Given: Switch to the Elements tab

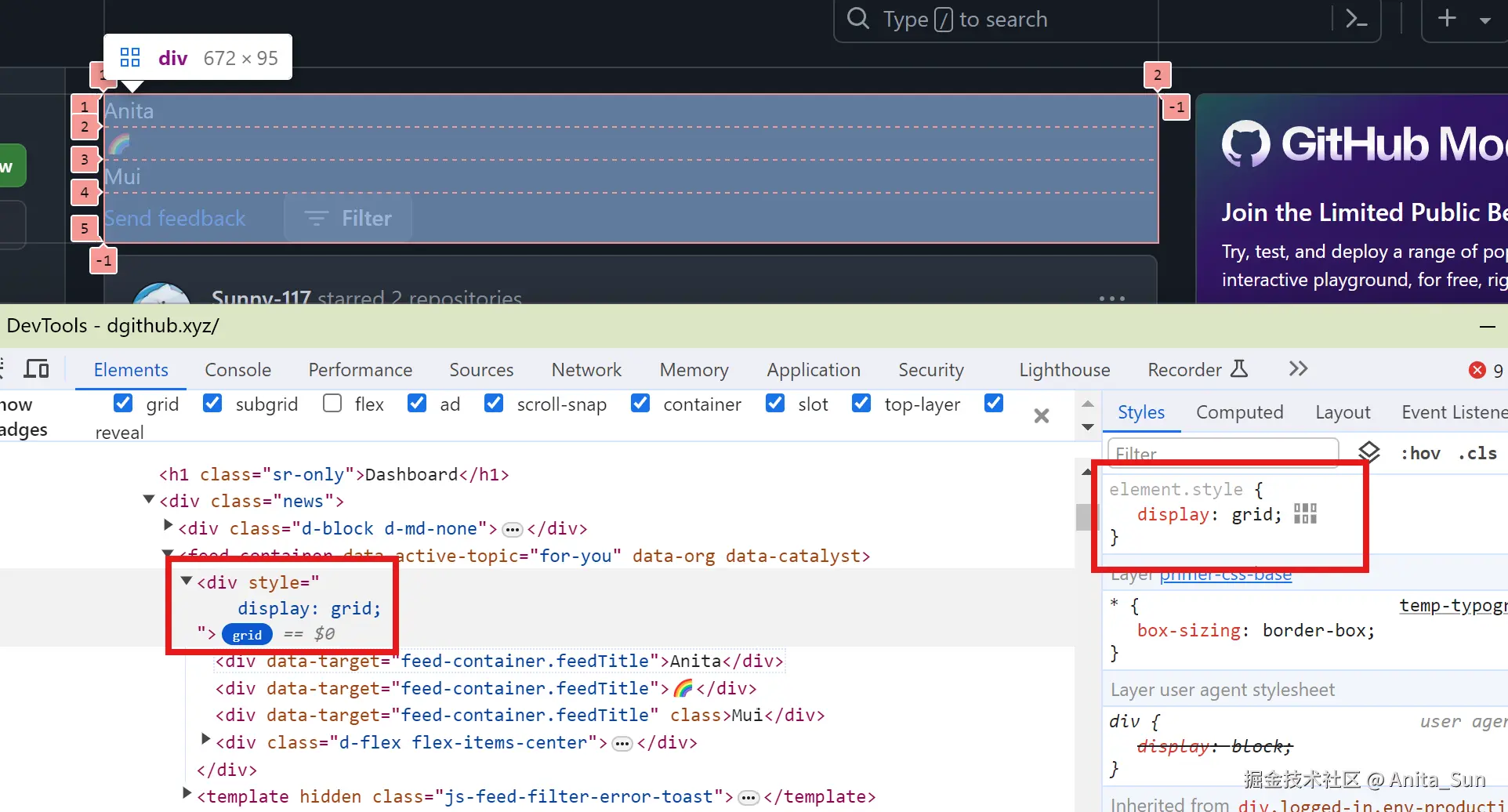Looking at the screenshot, I should pos(131,370).
